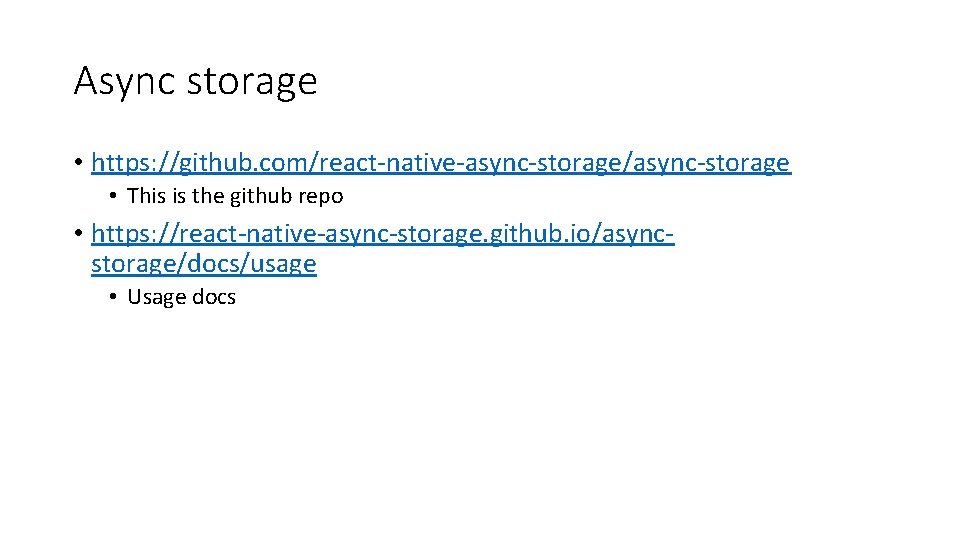
Task: Click the word "repo" in the first sub-bullet
Action: (320, 196)
